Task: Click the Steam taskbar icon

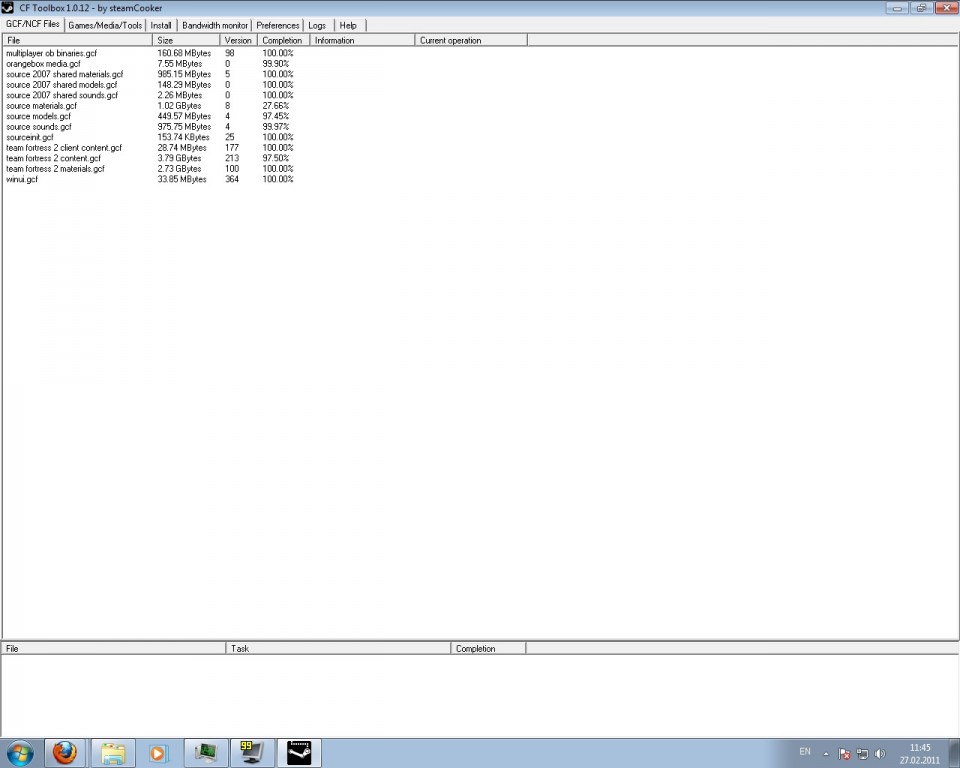Action: (x=299, y=753)
